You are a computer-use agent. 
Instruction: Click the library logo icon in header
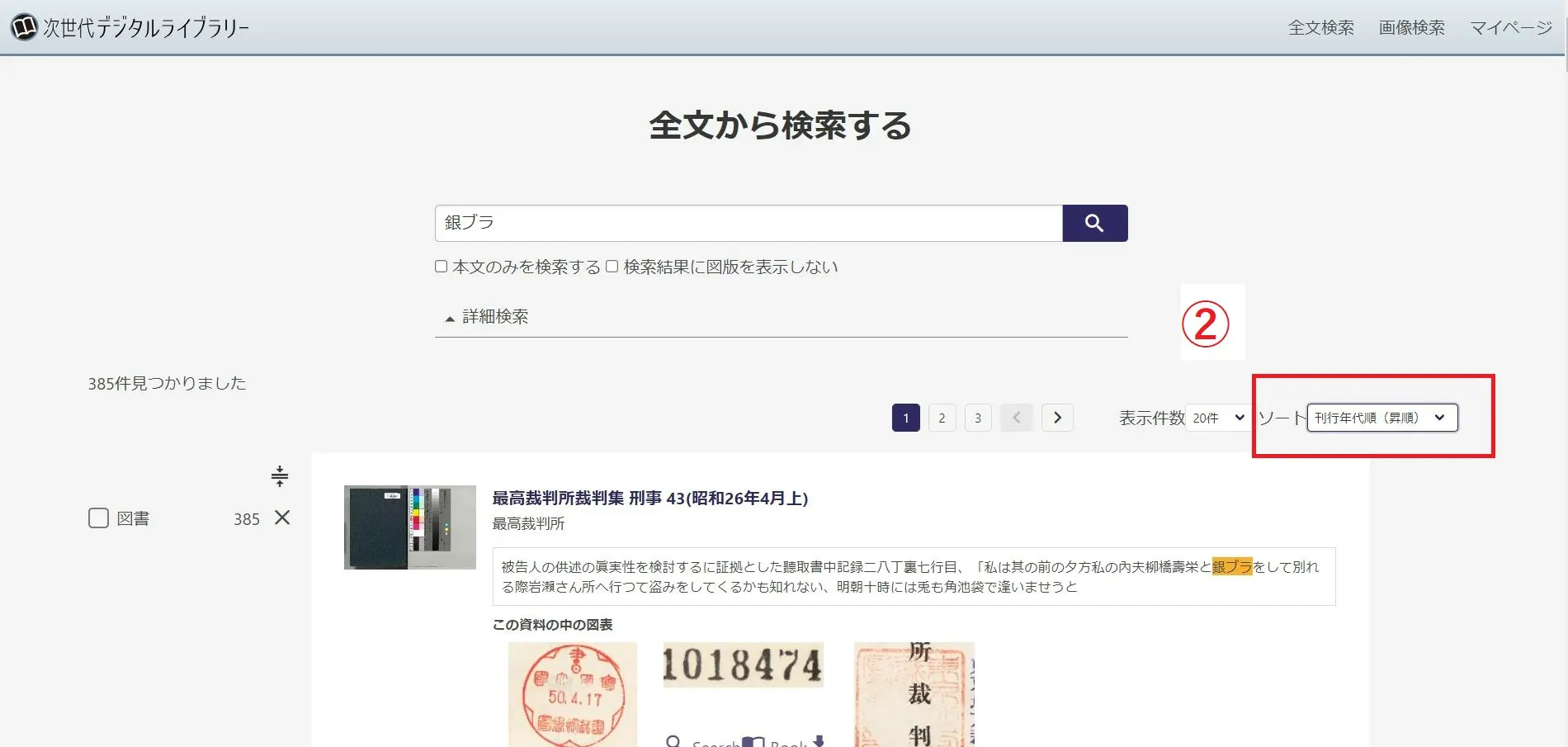point(24,27)
